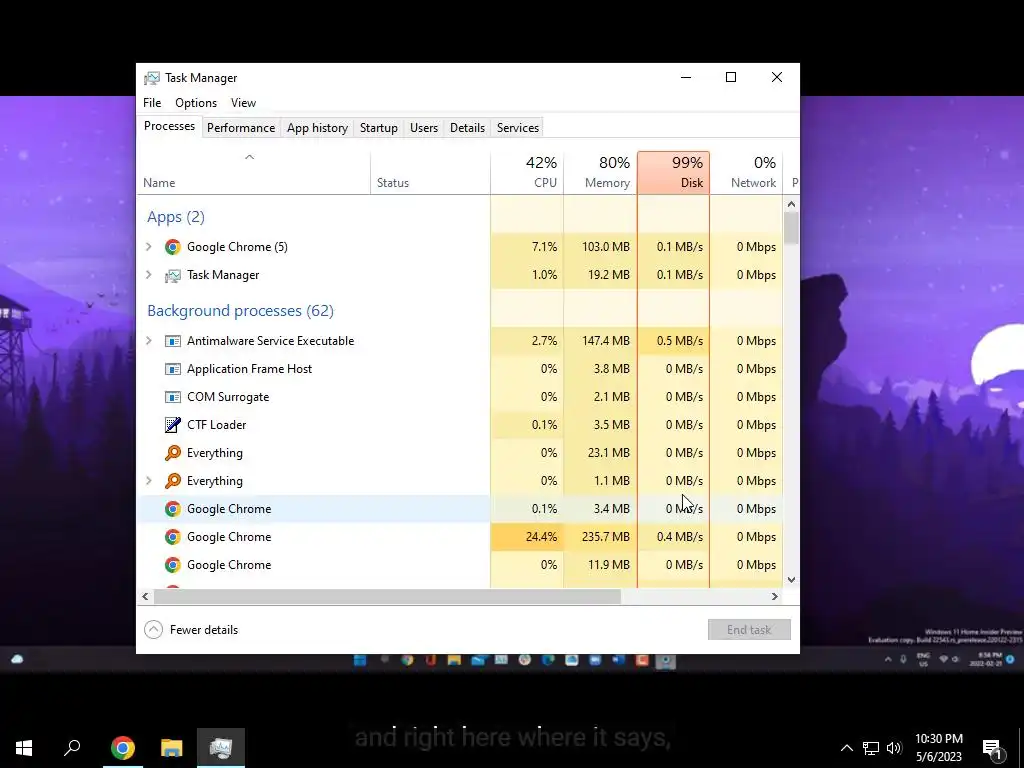Click the Chrome icon in Google Chrome (5) row

pos(172,247)
